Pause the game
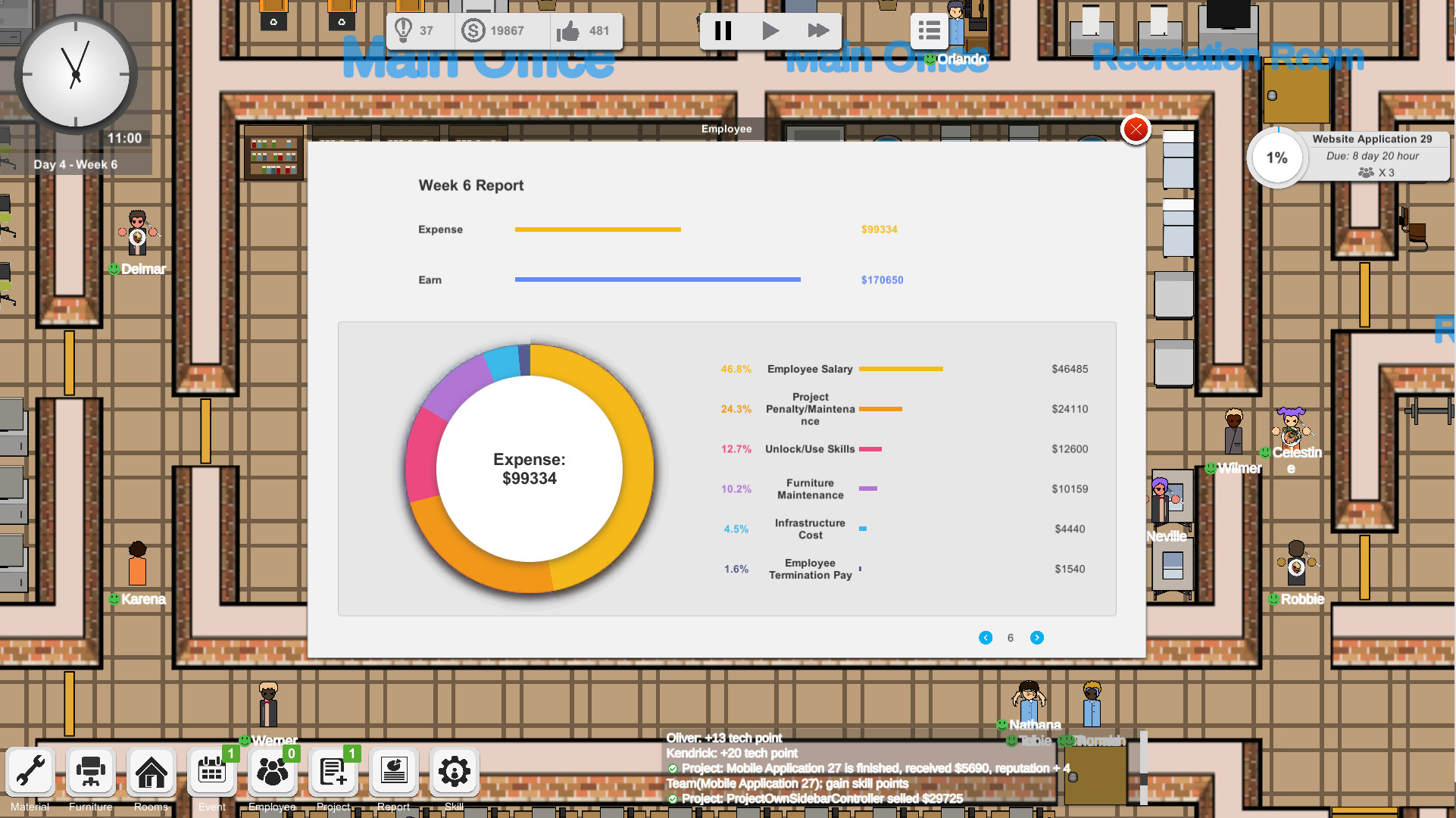The height and width of the screenshot is (818, 1456). click(x=723, y=30)
